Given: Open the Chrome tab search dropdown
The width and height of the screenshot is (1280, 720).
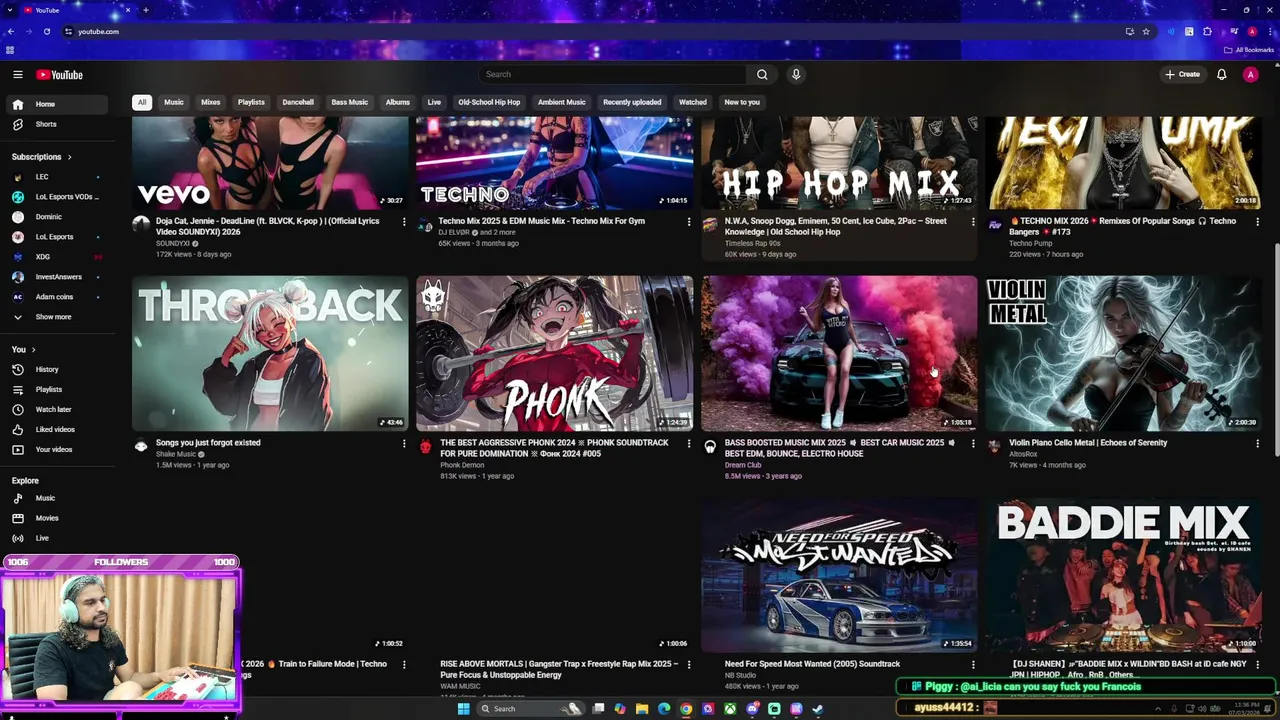Looking at the screenshot, I should coord(10,10).
